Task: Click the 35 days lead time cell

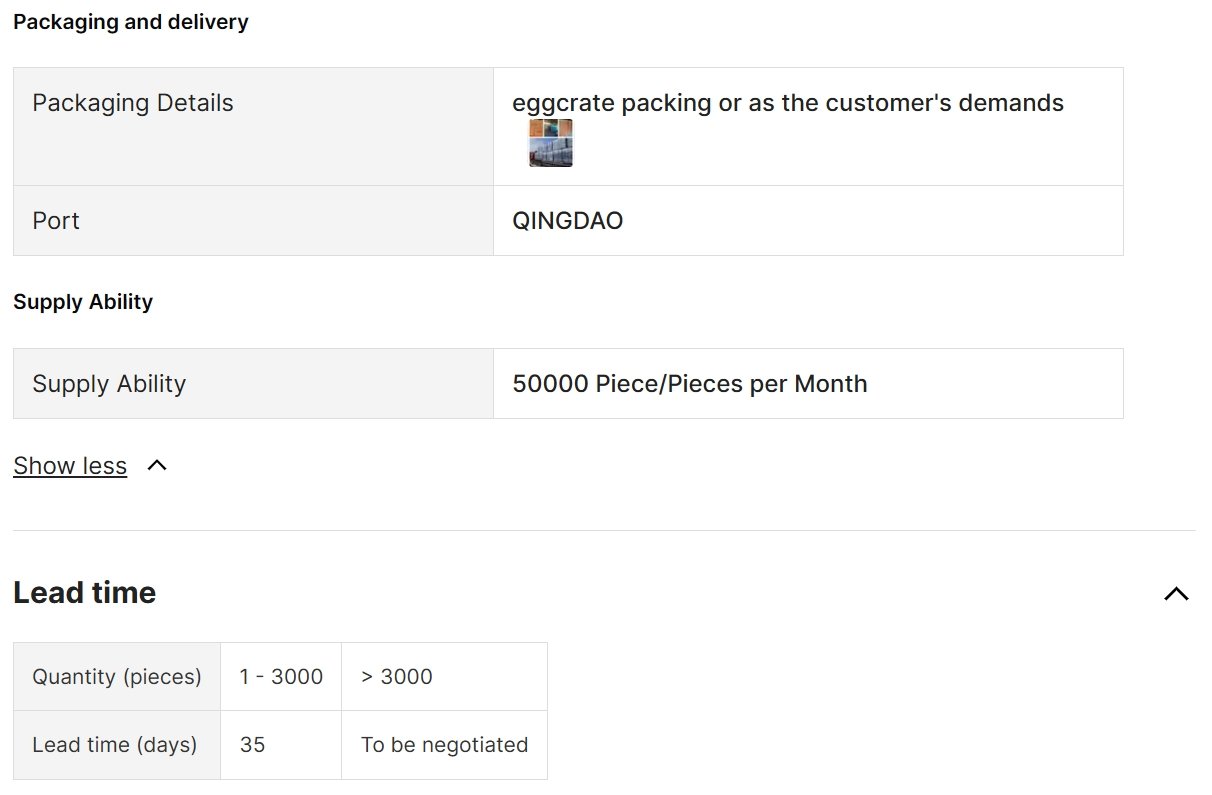Action: pyautogui.click(x=253, y=745)
